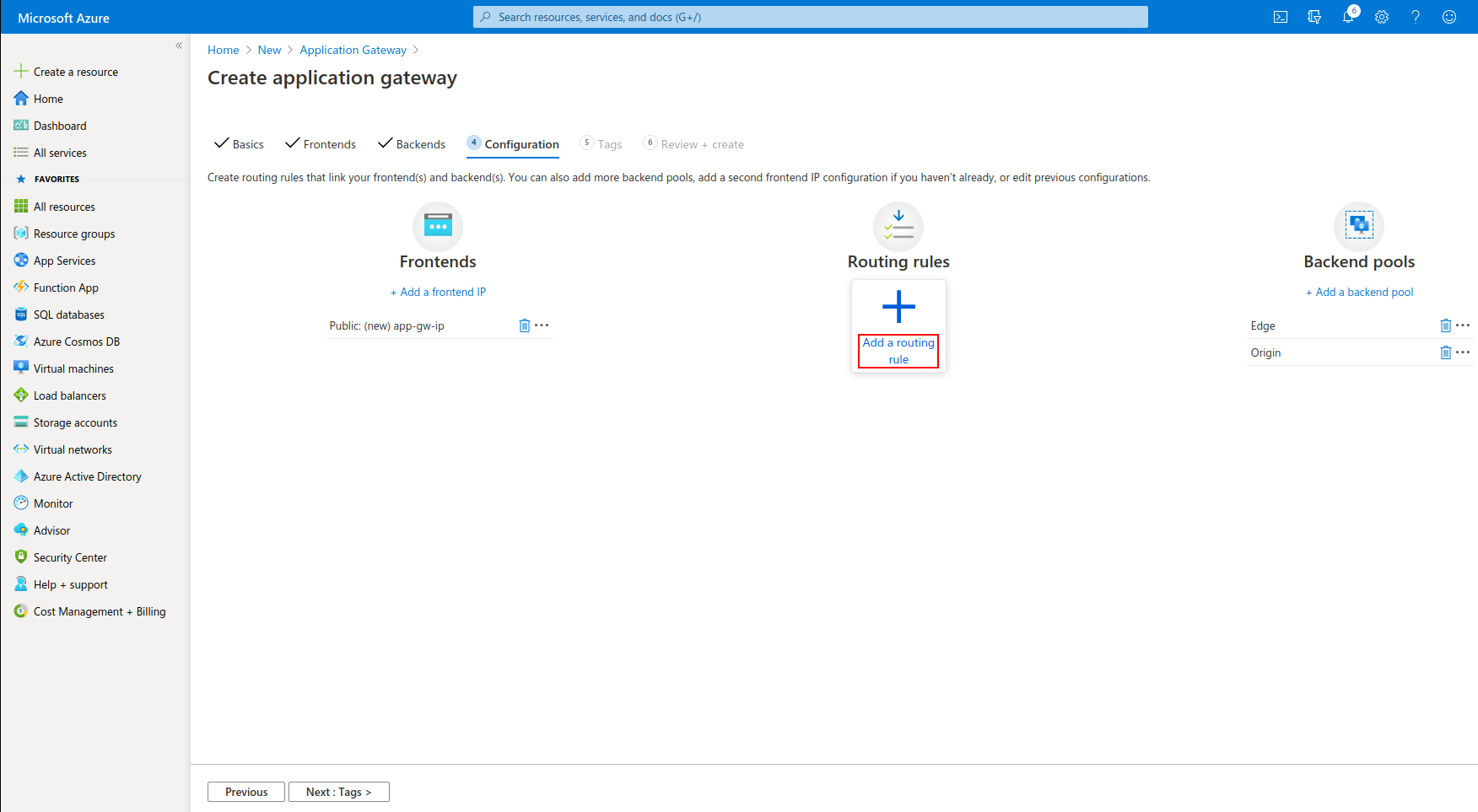Select the Configuration tab
1478x812 pixels.
click(x=513, y=144)
